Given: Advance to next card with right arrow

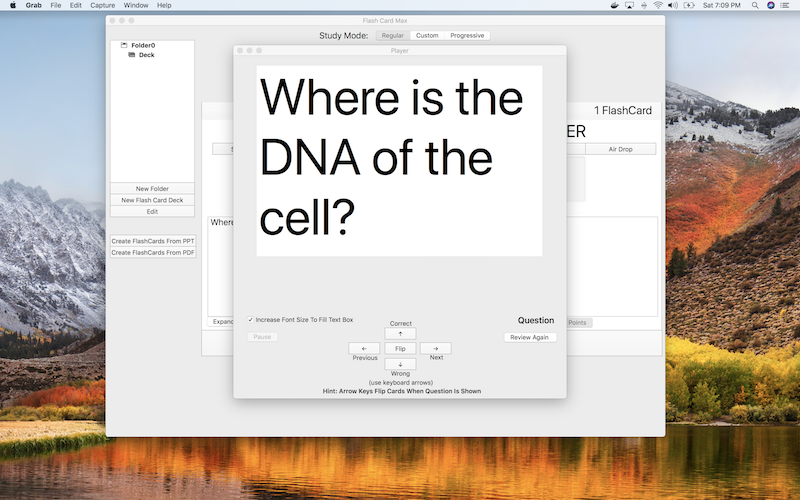Looking at the screenshot, I should [x=436, y=348].
